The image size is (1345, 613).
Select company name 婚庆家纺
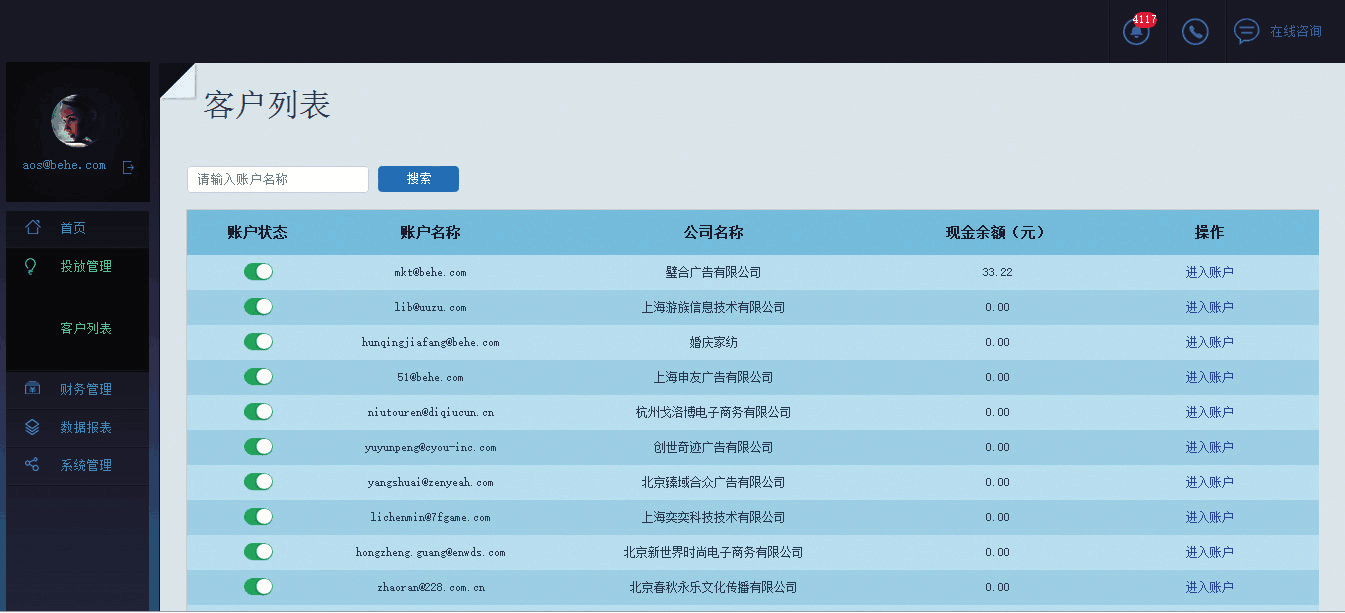point(713,342)
